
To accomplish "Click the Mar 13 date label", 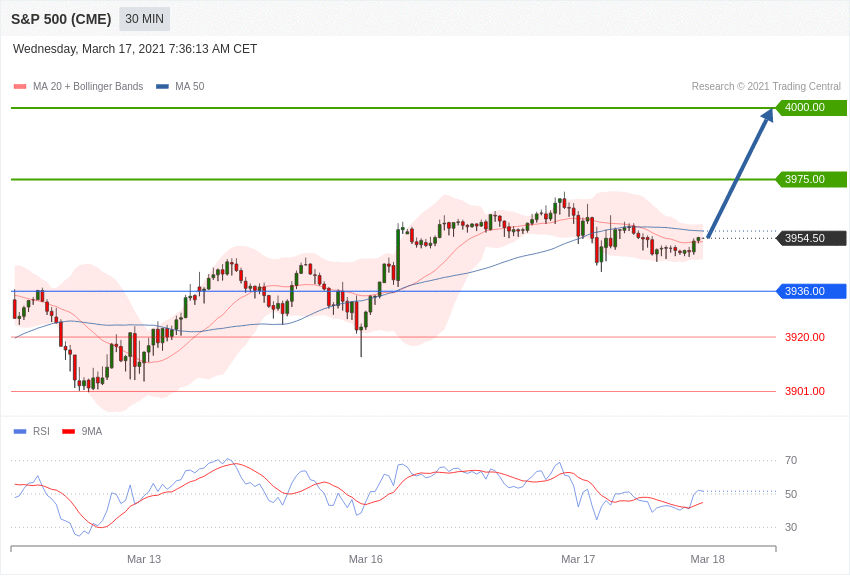I will [x=144, y=559].
